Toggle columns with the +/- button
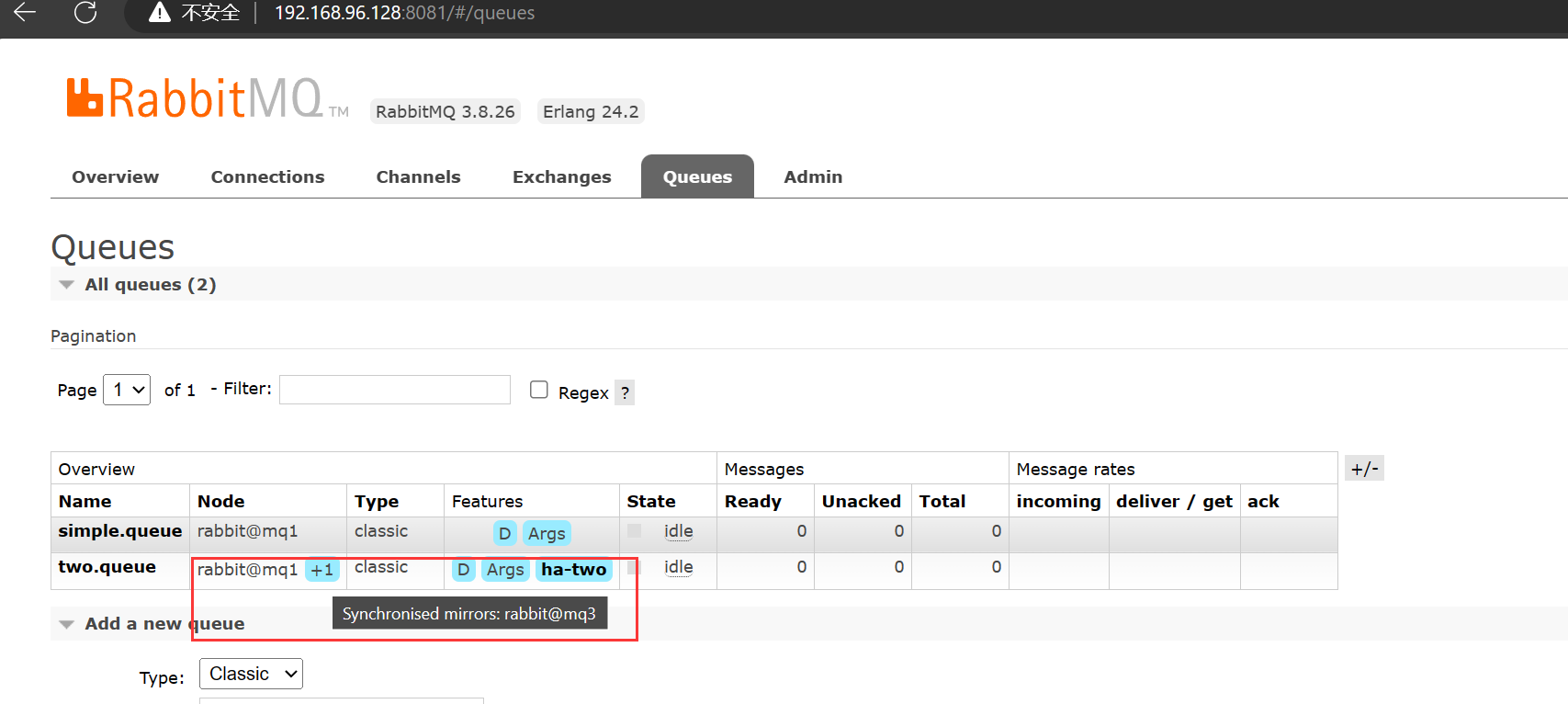 [1364, 469]
